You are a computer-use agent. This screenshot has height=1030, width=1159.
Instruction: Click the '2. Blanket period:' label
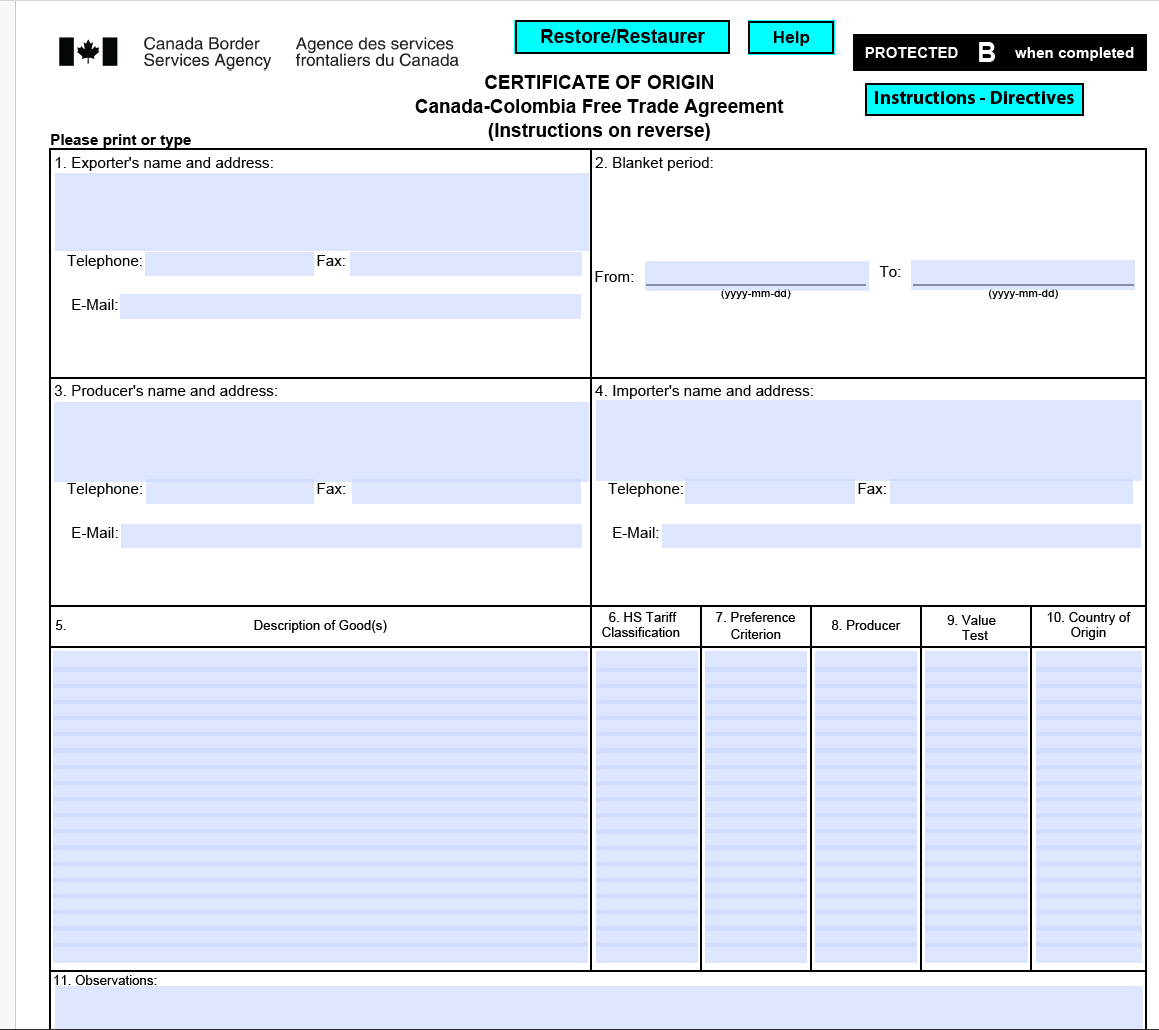click(x=654, y=163)
